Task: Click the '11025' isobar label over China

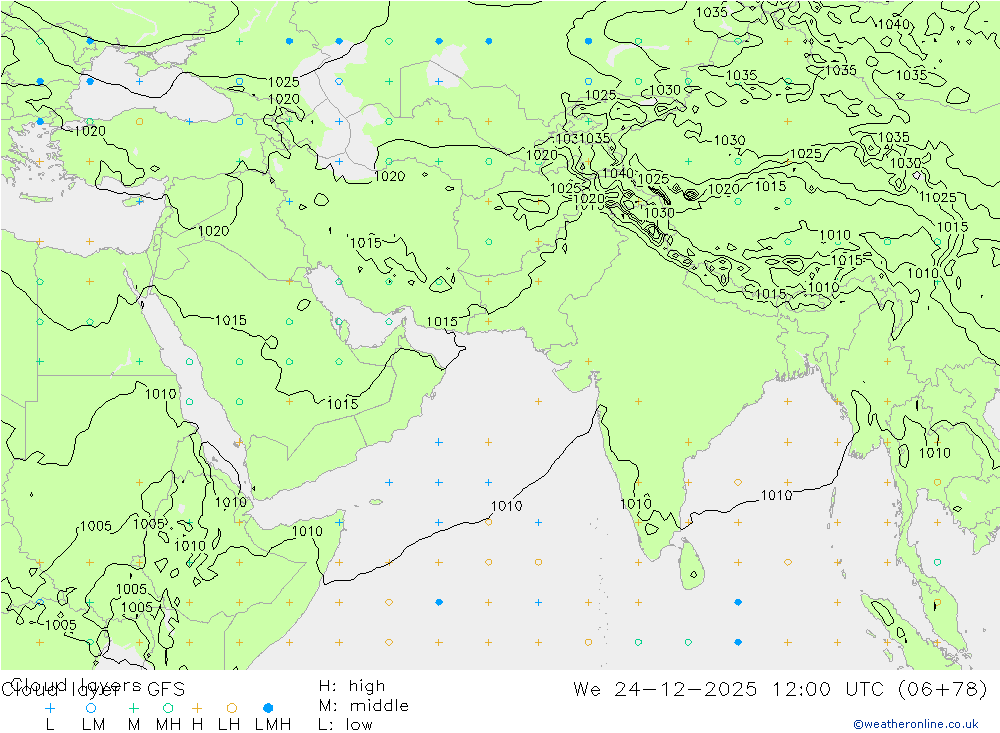Action: pyautogui.click(x=938, y=197)
